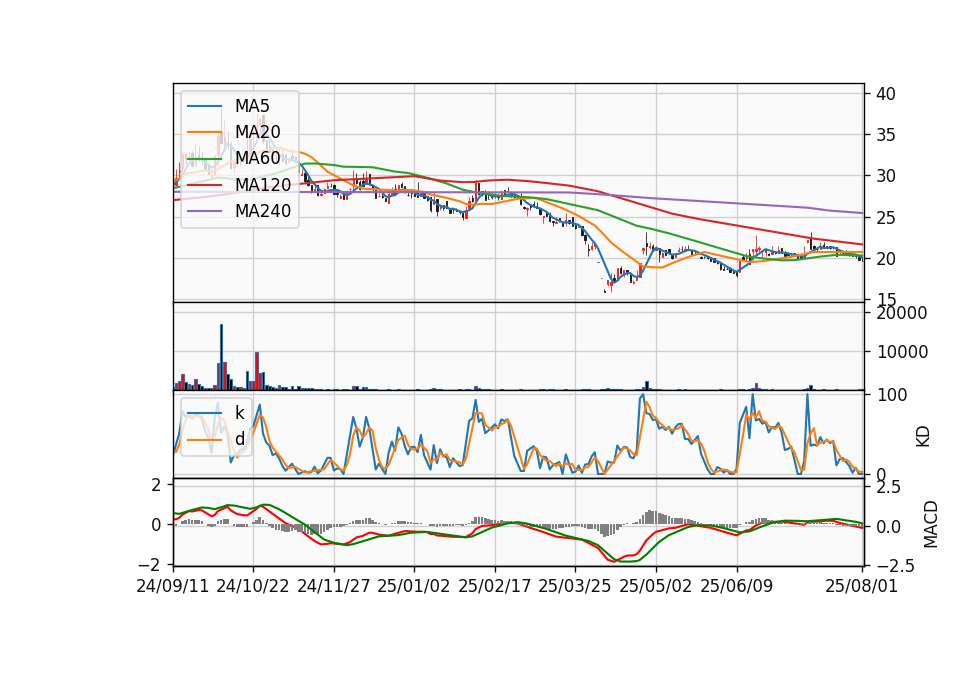The width and height of the screenshot is (960, 690).
Task: Click the 2.5 MACD right axis tick
Action: point(888,487)
